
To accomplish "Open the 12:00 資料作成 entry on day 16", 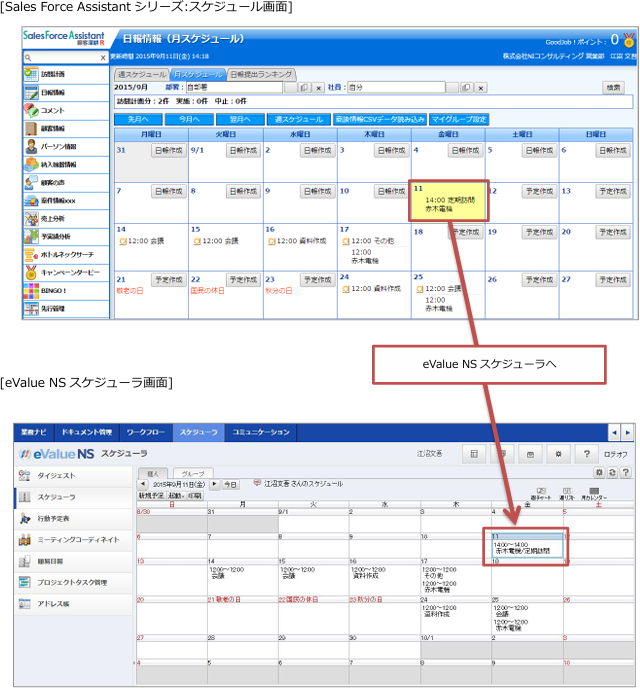I will tap(297, 241).
